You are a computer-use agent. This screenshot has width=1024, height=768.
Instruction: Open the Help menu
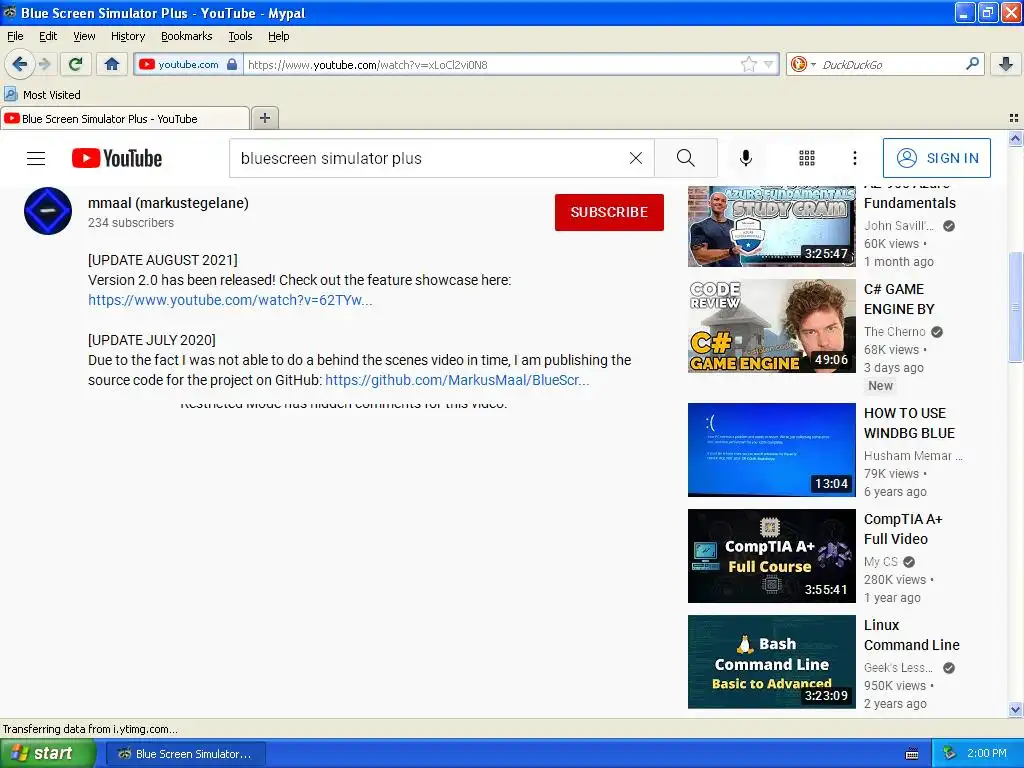(279, 37)
